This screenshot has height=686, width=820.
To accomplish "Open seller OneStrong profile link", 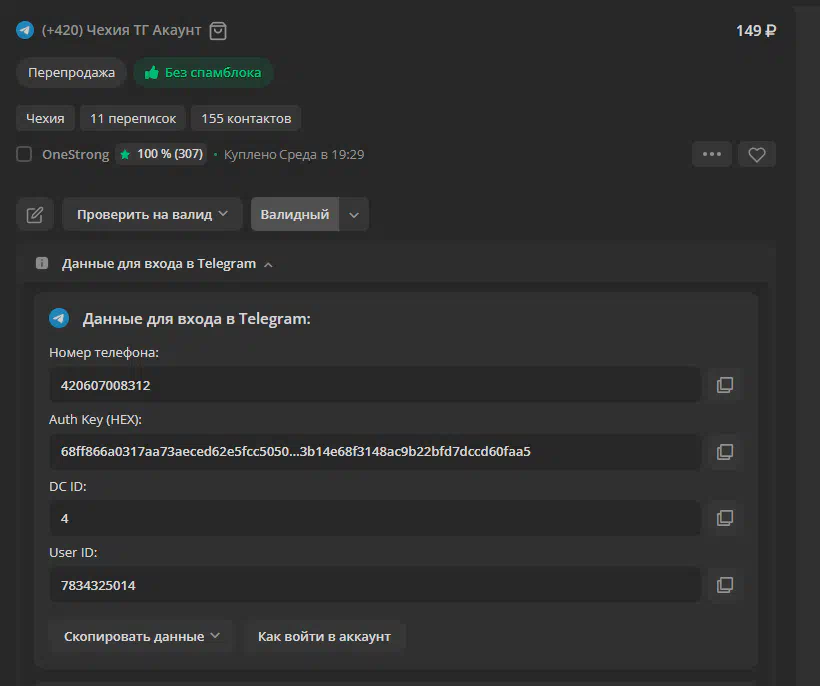I will 76,155.
